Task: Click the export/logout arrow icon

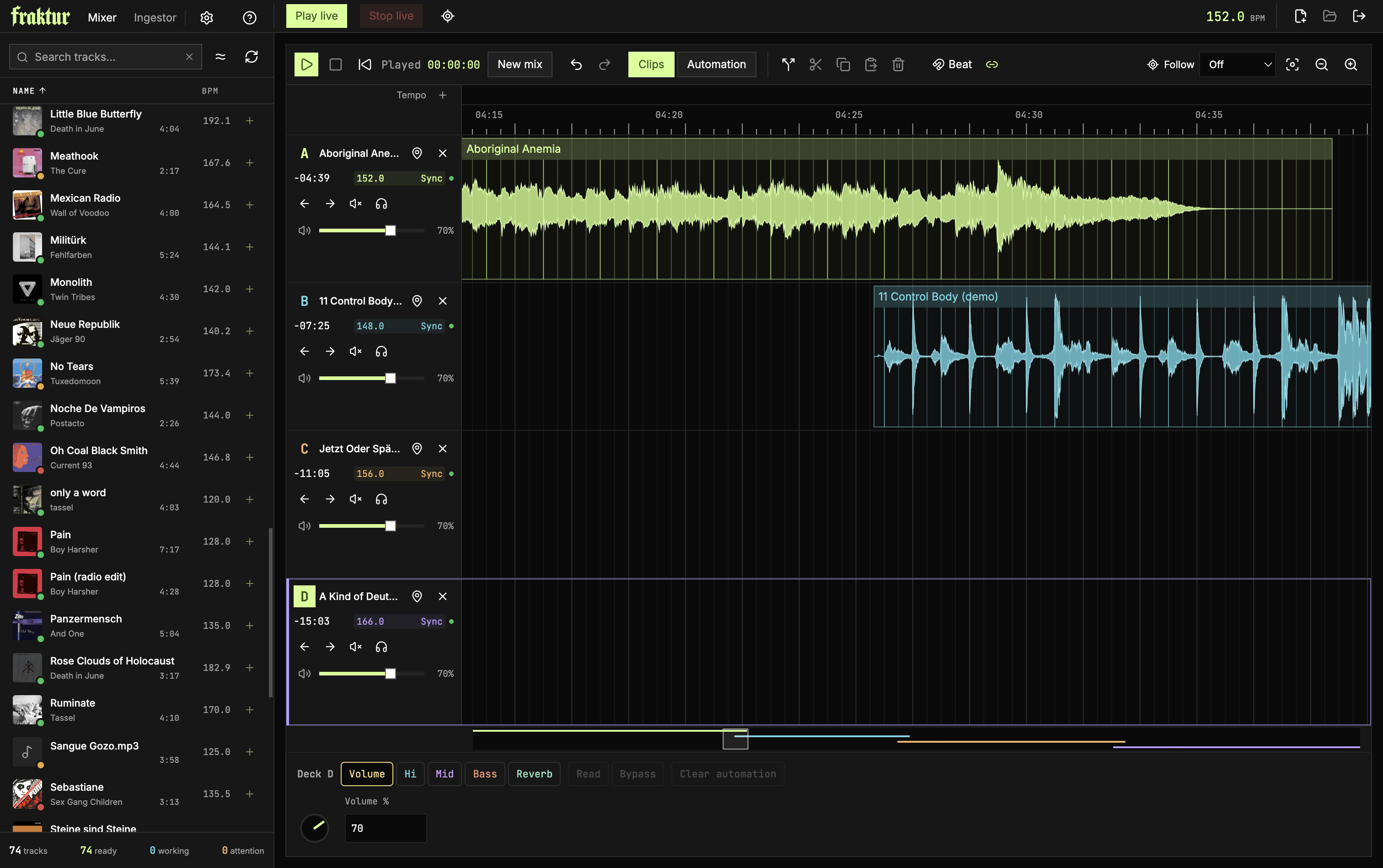Action: [x=1359, y=16]
